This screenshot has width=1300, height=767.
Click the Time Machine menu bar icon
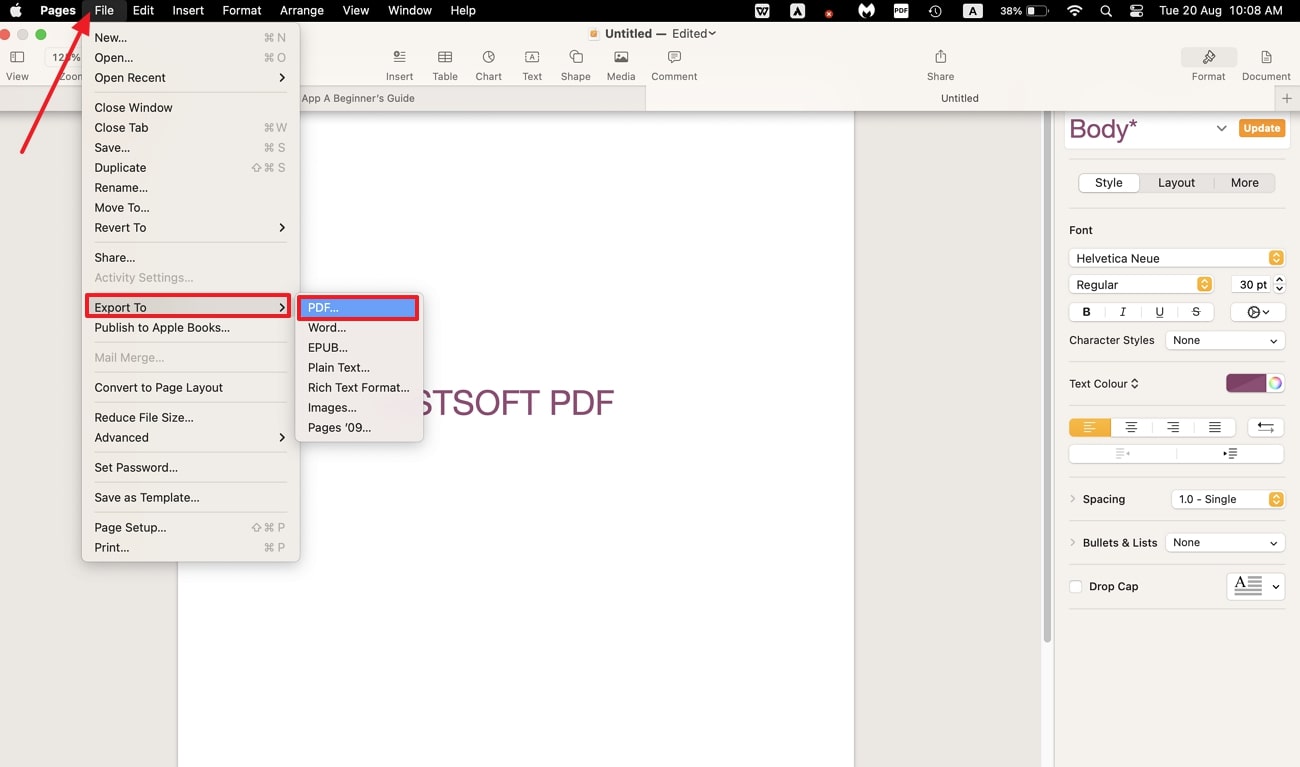click(x=935, y=11)
